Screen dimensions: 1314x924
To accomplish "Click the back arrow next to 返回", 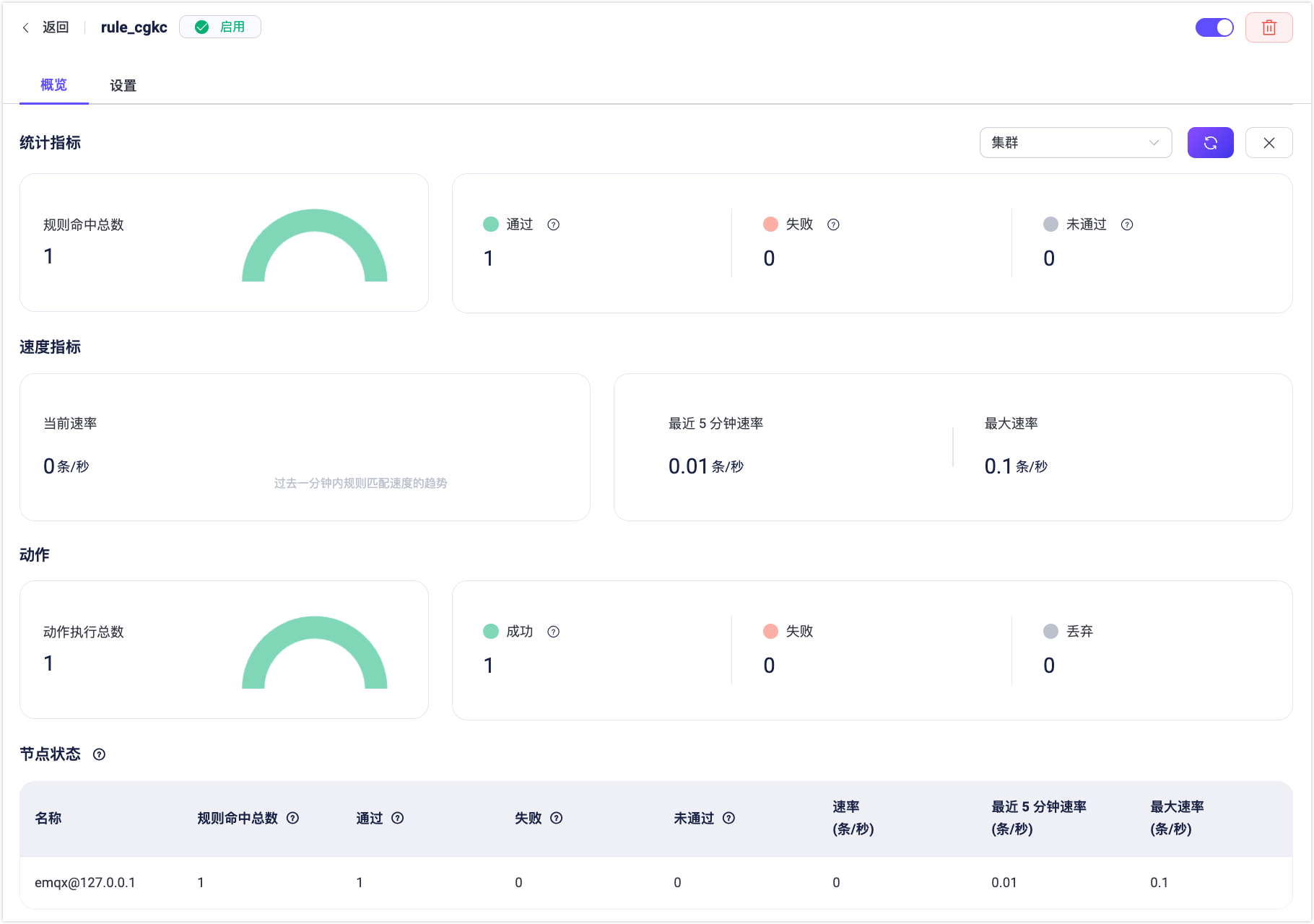I will (26, 27).
